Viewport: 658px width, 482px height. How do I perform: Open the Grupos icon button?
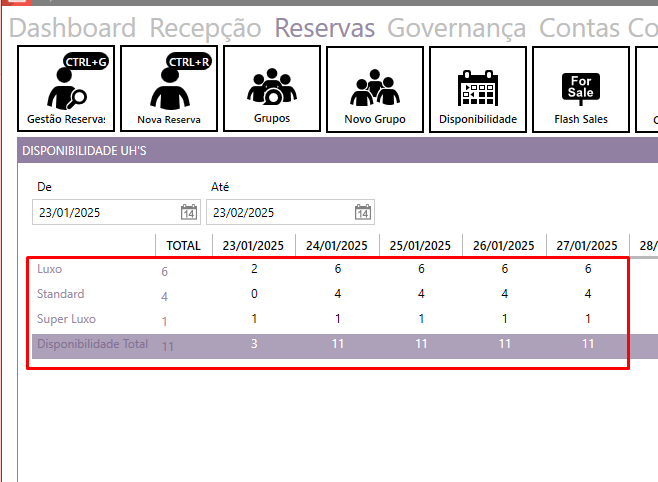tap(272, 89)
